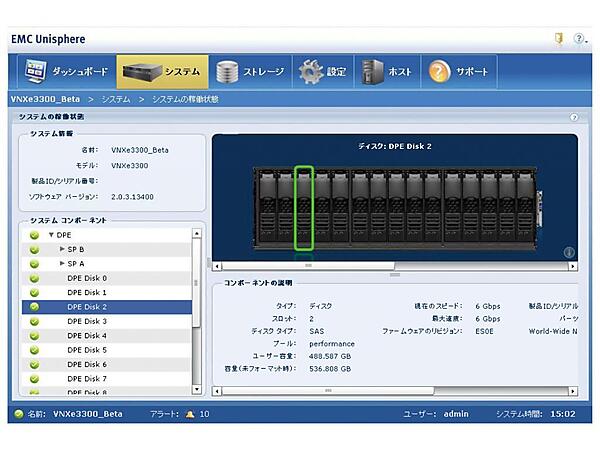
Task: Collapse the DPE tree node
Action: tap(51, 235)
